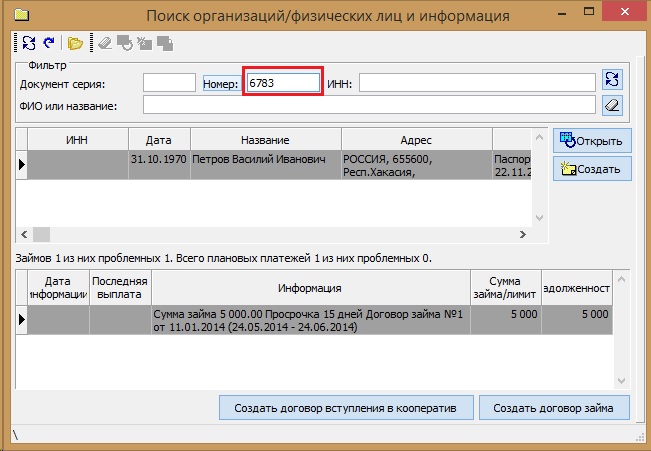
Task: Maximize the window
Action: [589, 12]
